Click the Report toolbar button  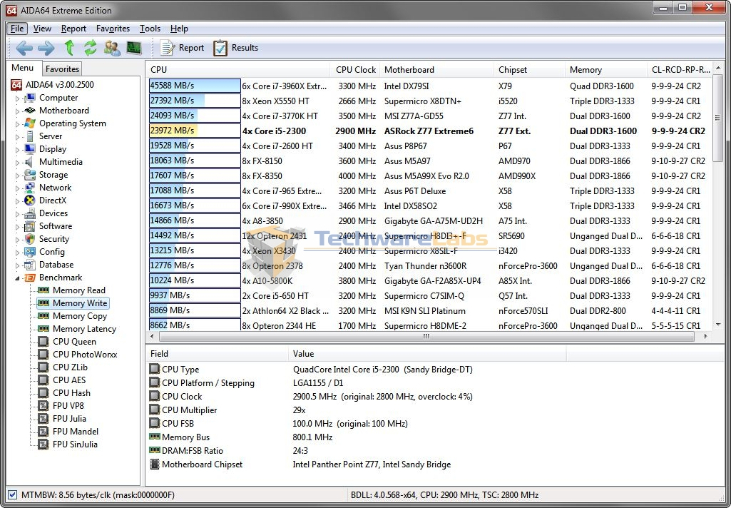pos(182,48)
